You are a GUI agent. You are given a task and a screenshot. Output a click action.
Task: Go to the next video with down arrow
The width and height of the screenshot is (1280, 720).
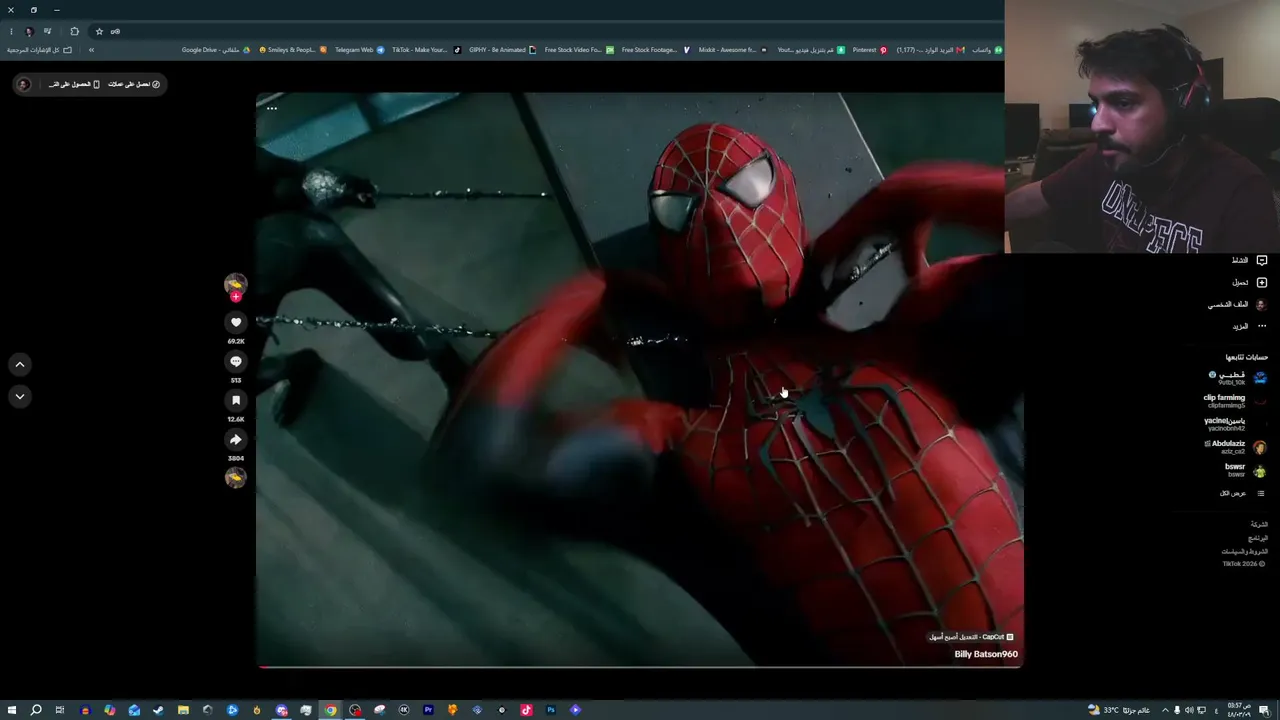(20, 397)
